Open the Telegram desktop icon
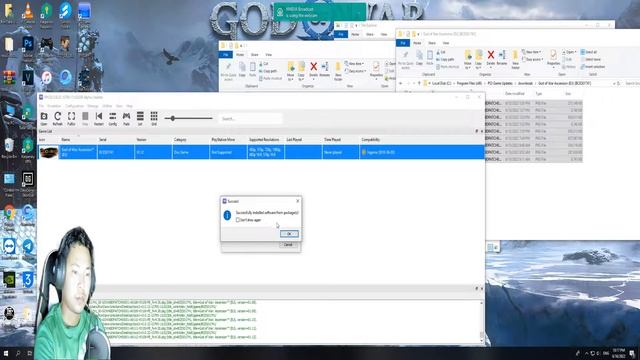The height and width of the screenshot is (360, 640). point(28,249)
